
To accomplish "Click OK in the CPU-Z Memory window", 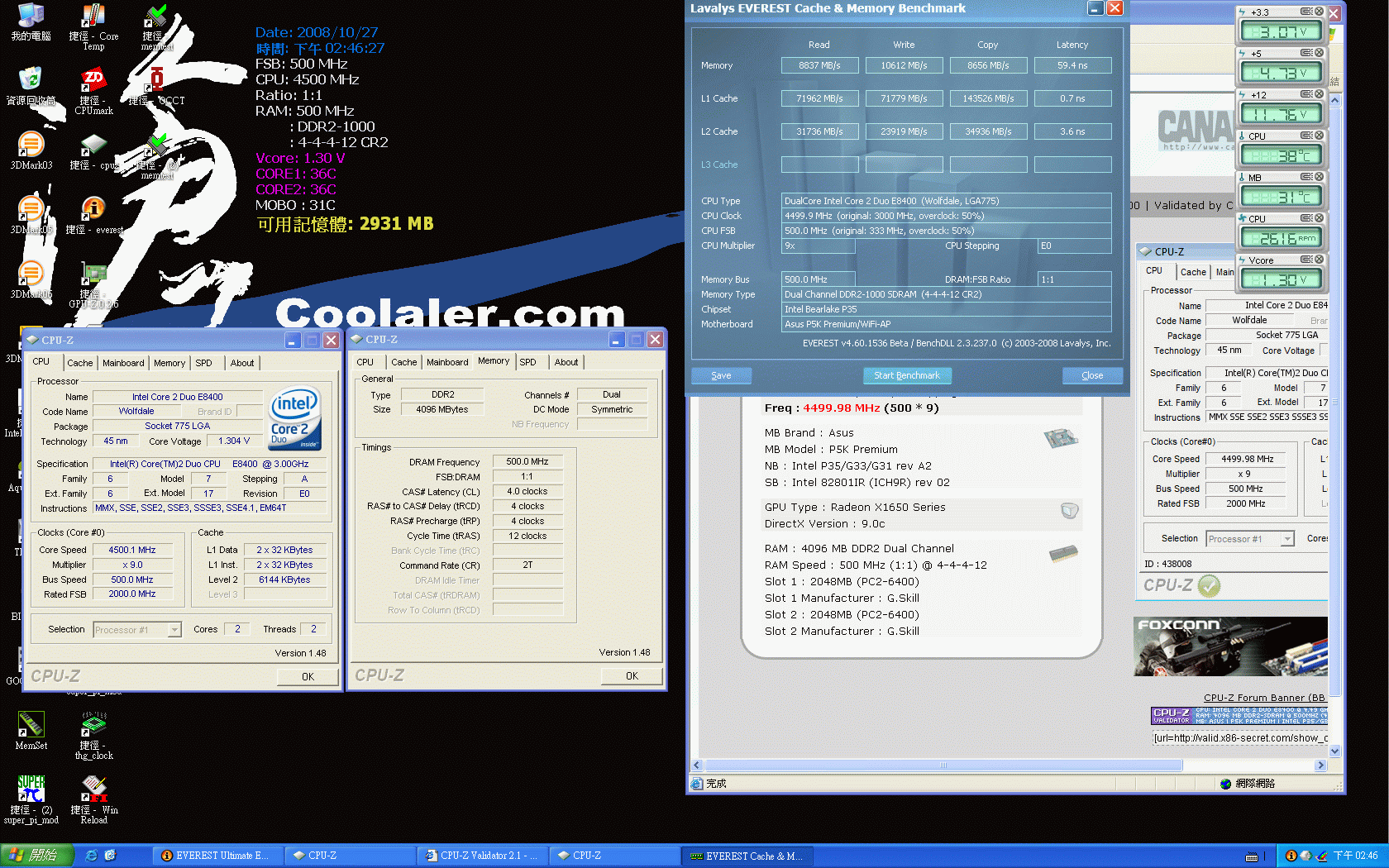I will [632, 675].
